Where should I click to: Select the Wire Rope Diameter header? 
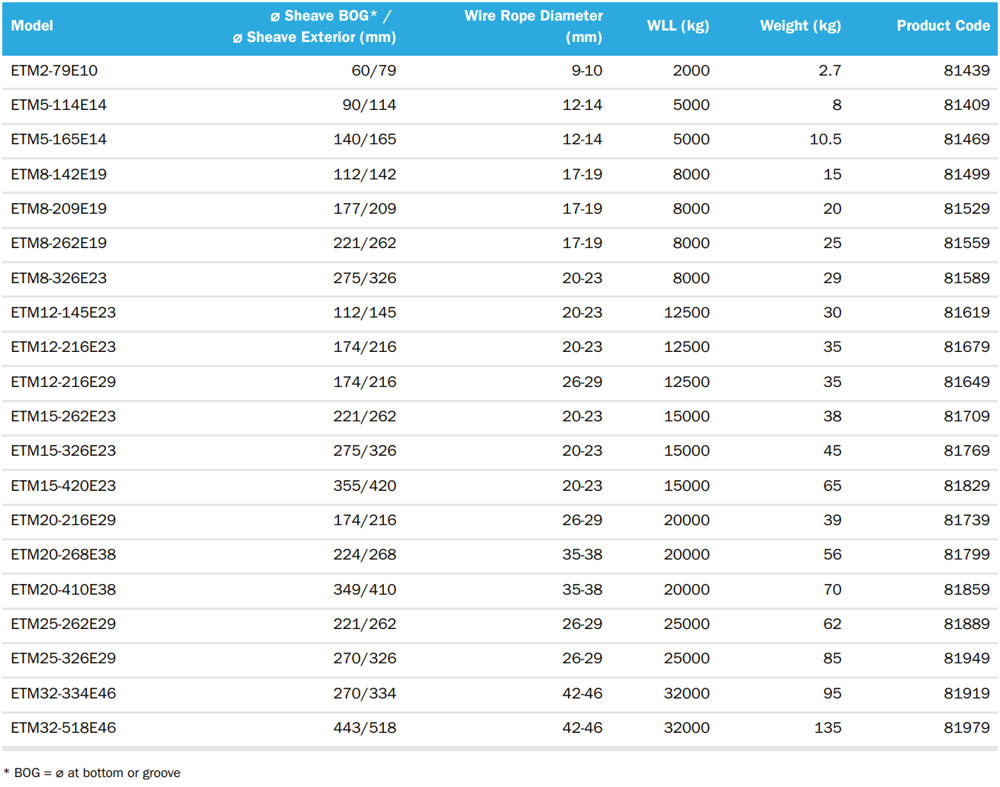(533, 26)
